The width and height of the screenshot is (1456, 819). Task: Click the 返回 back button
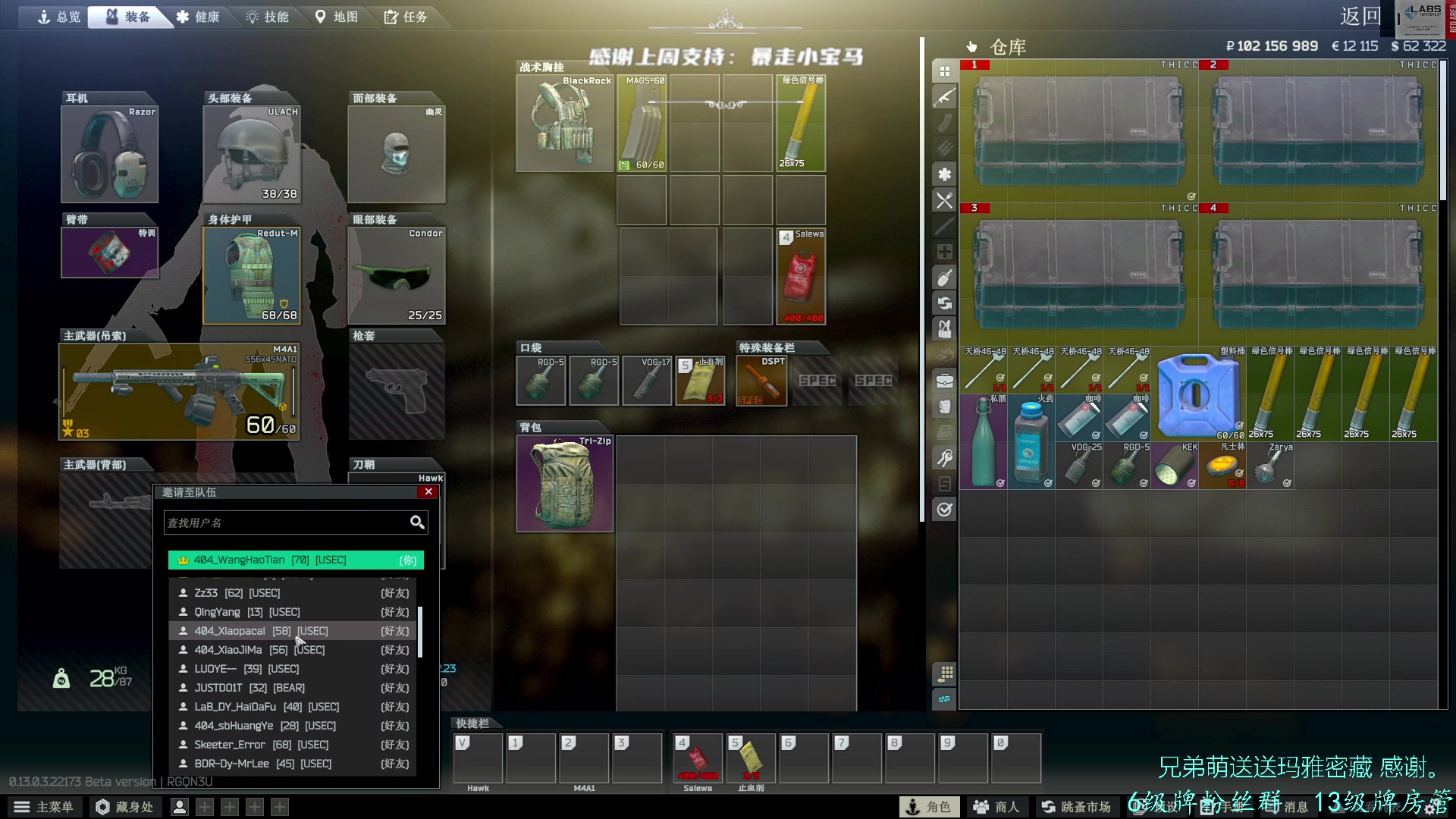1360,17
